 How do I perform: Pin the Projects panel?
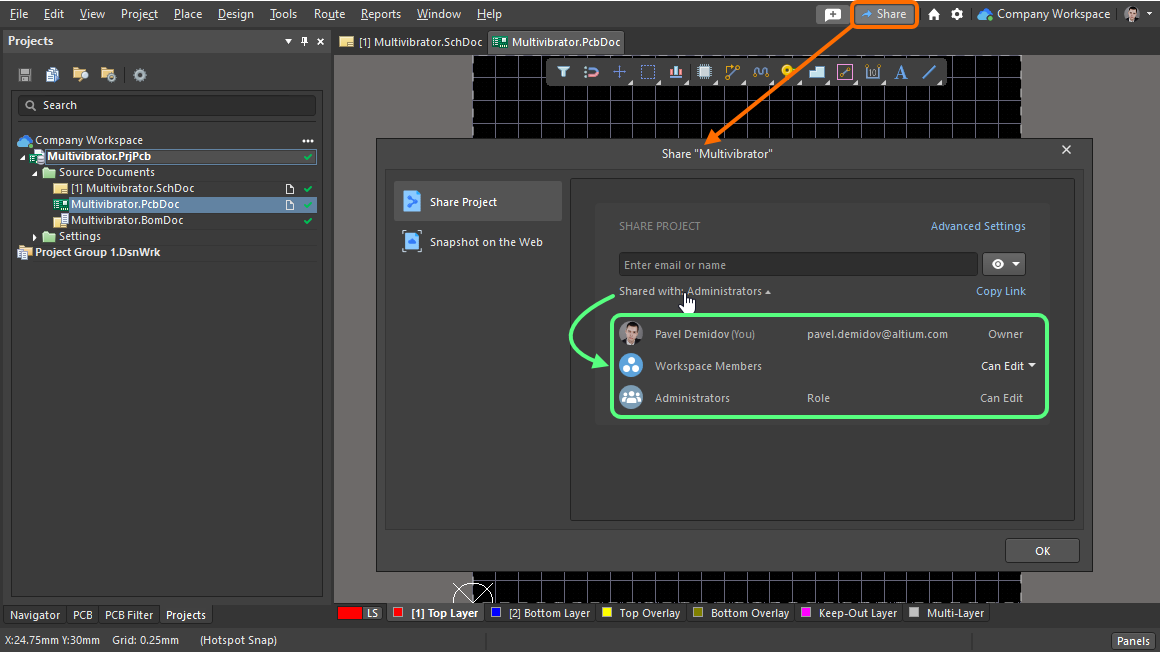(304, 41)
